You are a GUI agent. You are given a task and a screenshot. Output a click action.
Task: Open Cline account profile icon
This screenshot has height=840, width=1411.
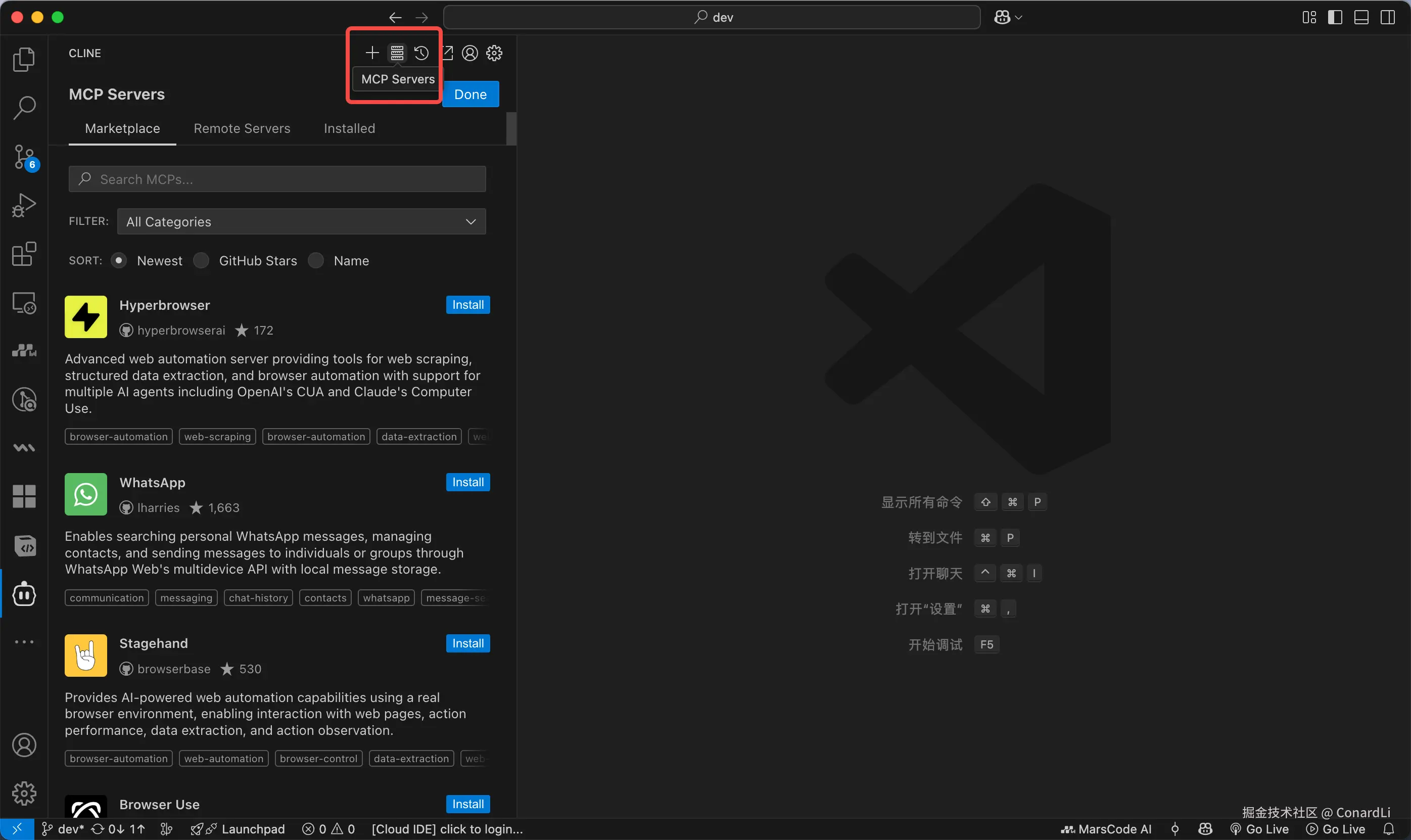[470, 53]
